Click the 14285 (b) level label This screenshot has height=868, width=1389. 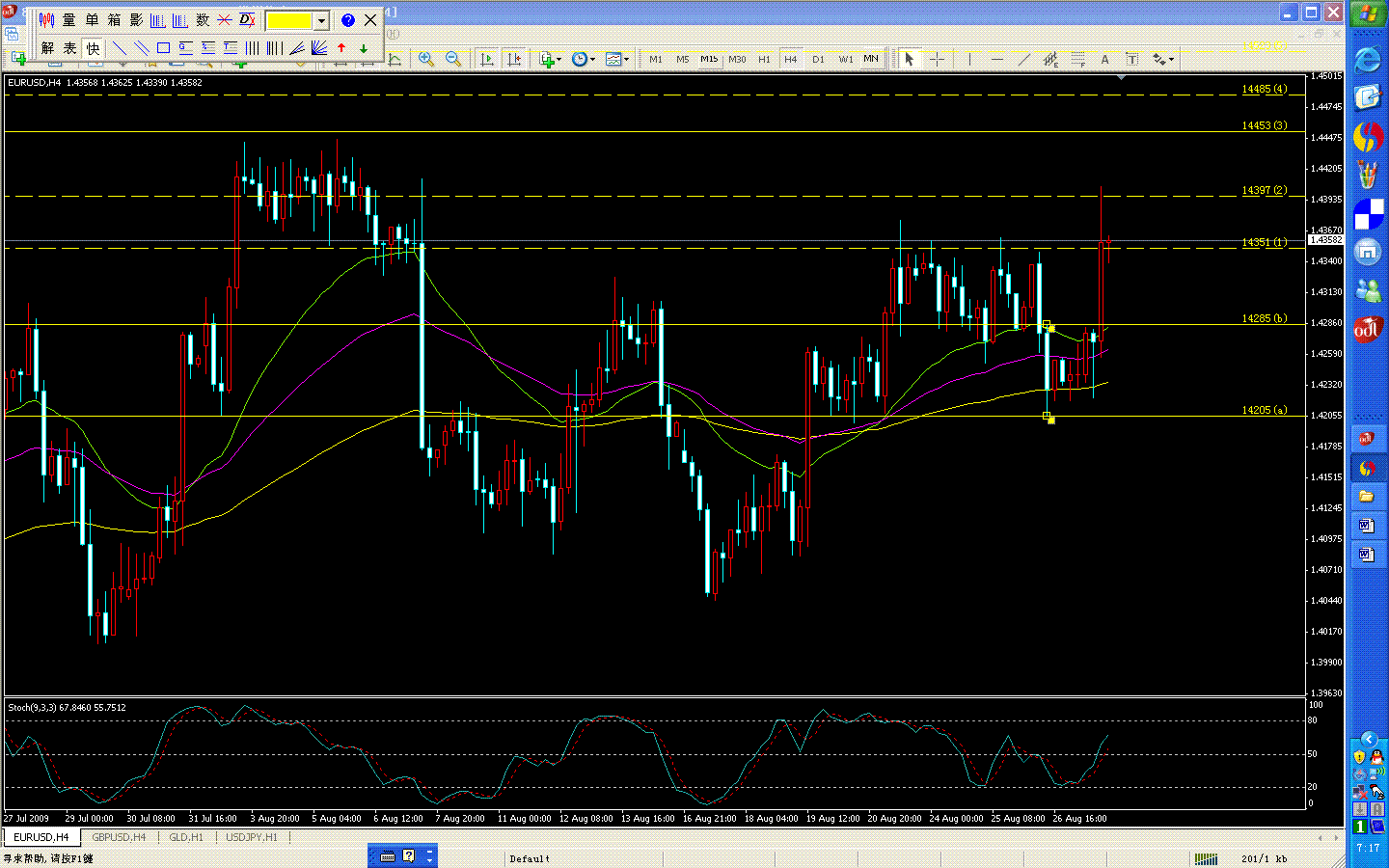(x=1265, y=318)
